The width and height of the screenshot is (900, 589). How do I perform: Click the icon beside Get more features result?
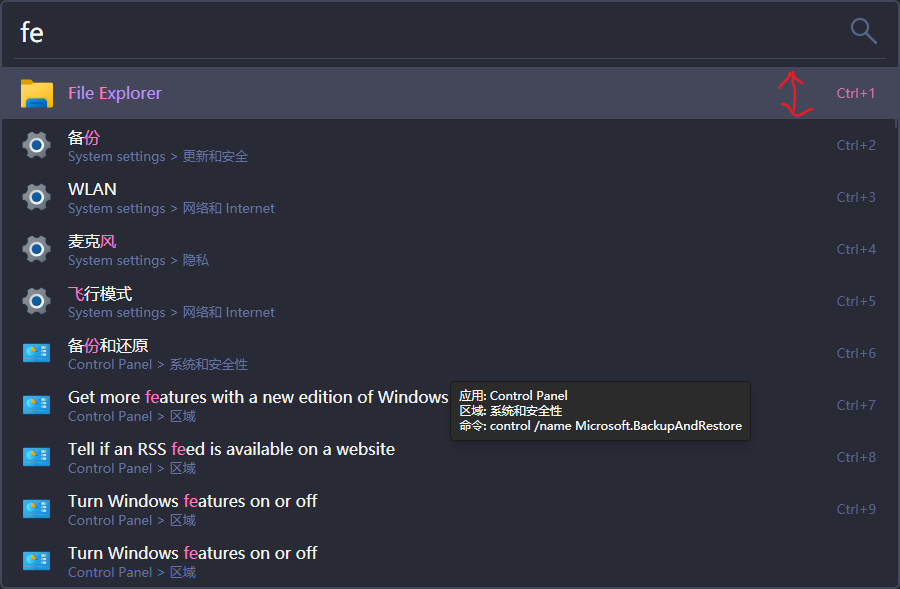36,405
